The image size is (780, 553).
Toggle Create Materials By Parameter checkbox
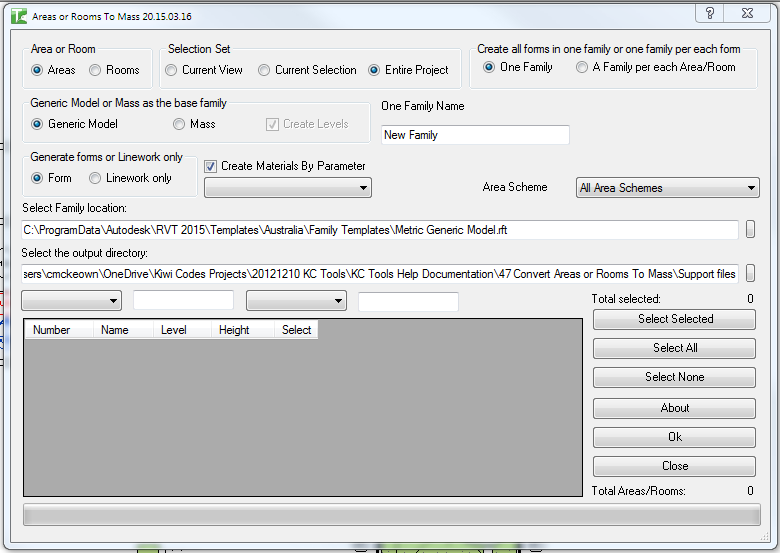point(211,166)
